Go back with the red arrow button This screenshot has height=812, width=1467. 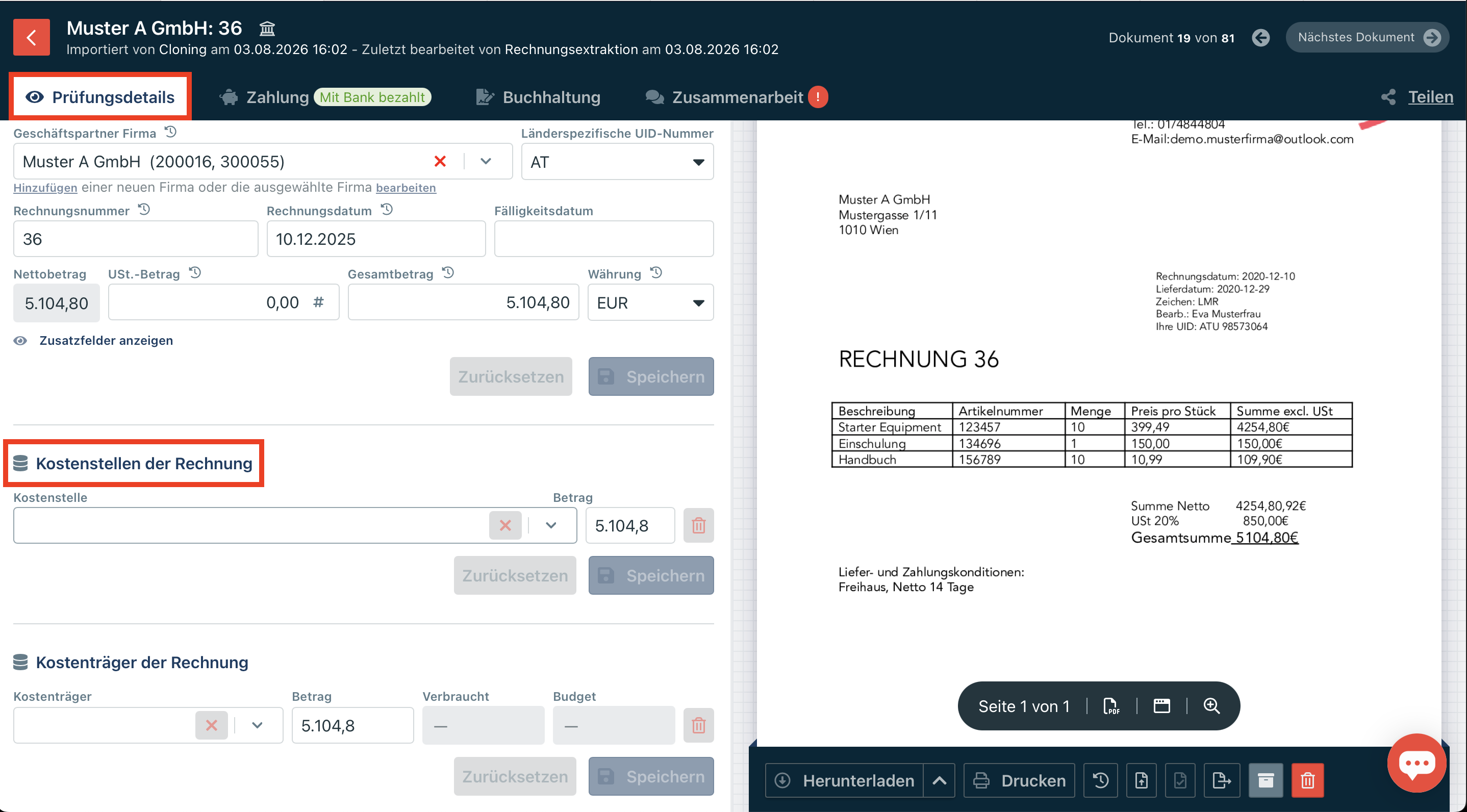pyautogui.click(x=31, y=38)
